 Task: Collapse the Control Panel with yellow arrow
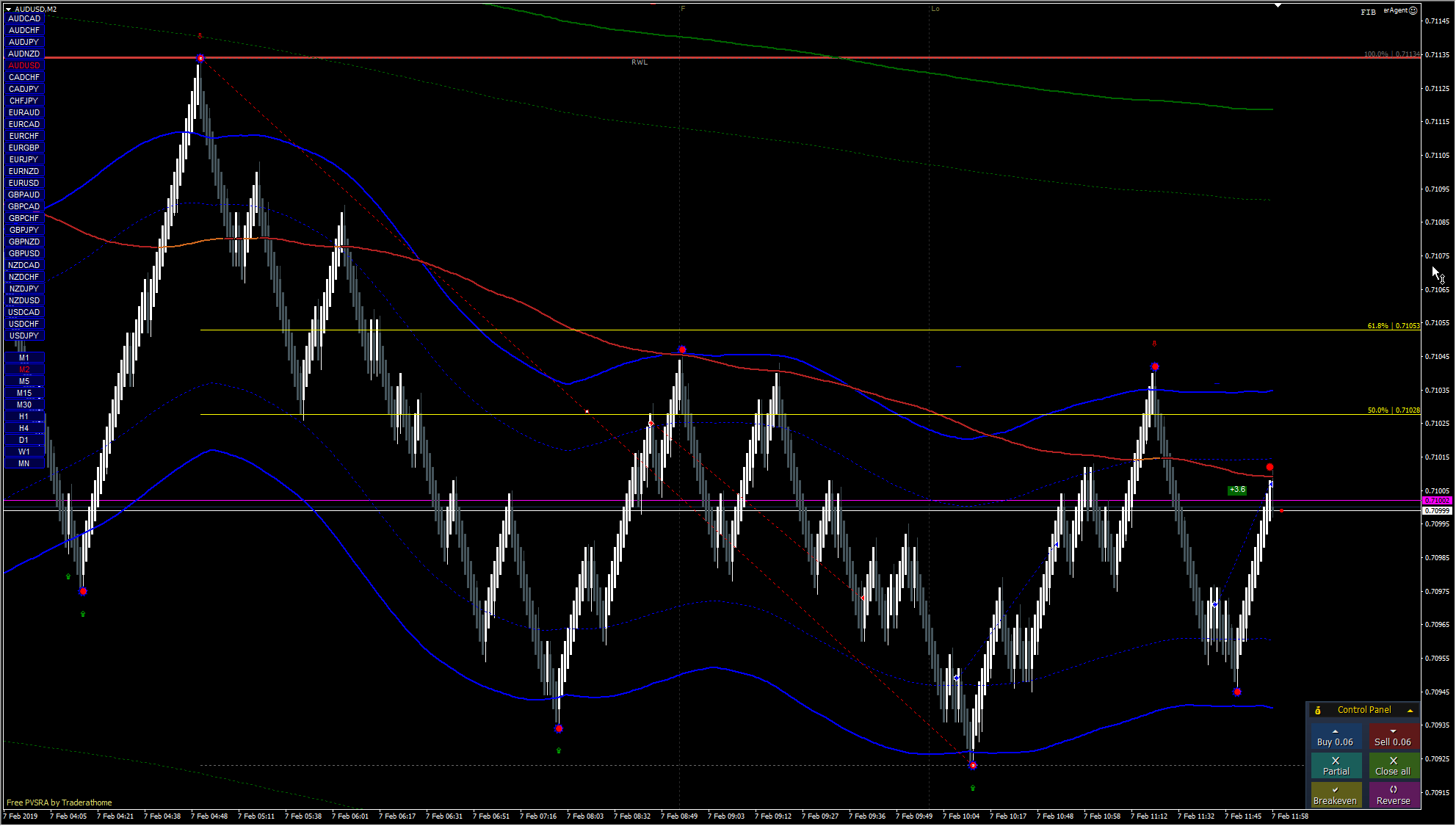[1410, 710]
